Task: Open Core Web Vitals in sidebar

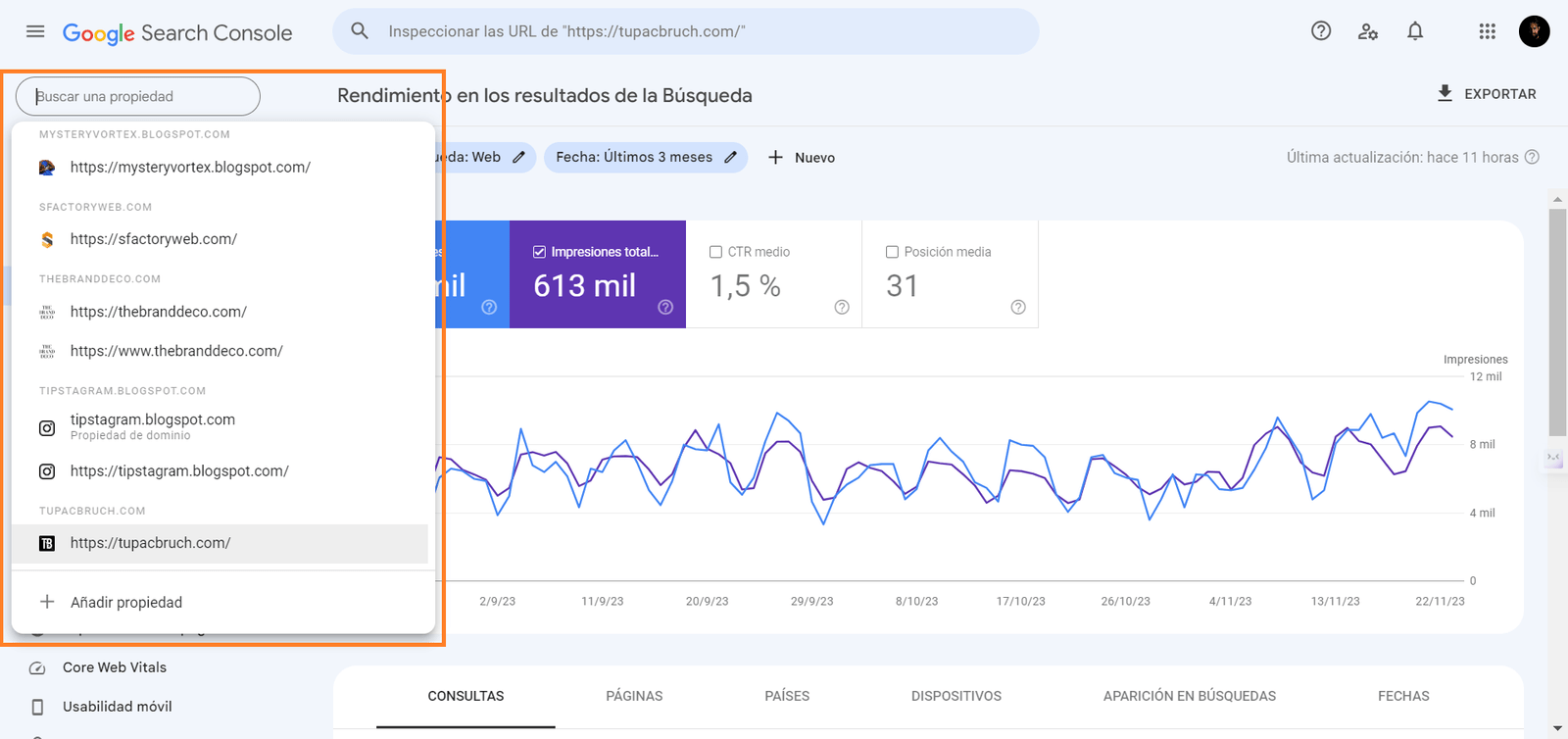Action: coord(114,667)
